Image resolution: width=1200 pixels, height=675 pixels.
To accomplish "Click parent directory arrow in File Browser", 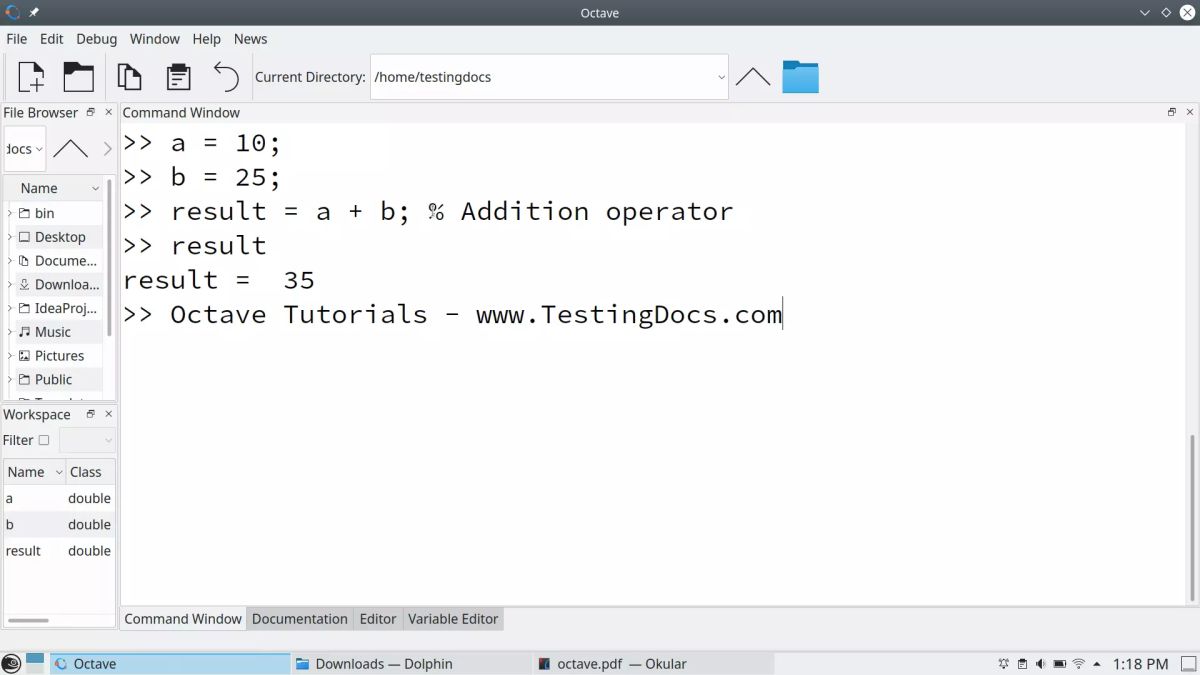I will (x=70, y=149).
